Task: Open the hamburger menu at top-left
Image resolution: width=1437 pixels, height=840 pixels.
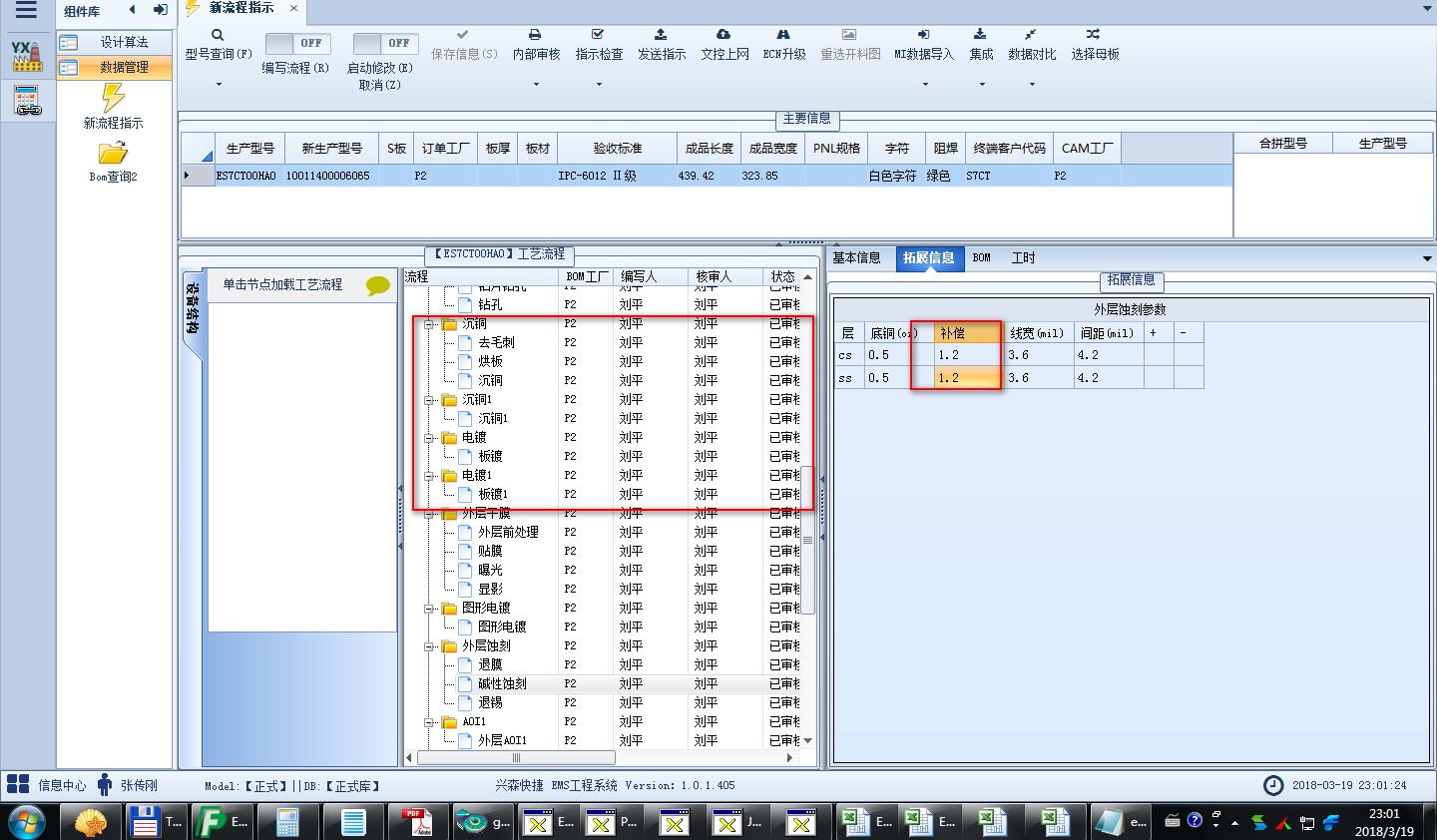Action: coord(26,11)
